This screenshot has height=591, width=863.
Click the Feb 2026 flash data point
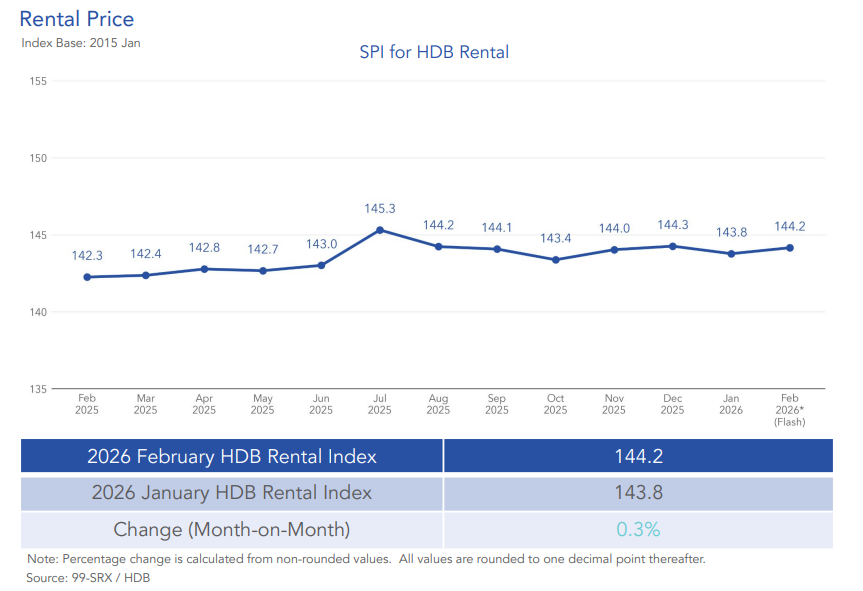point(789,248)
